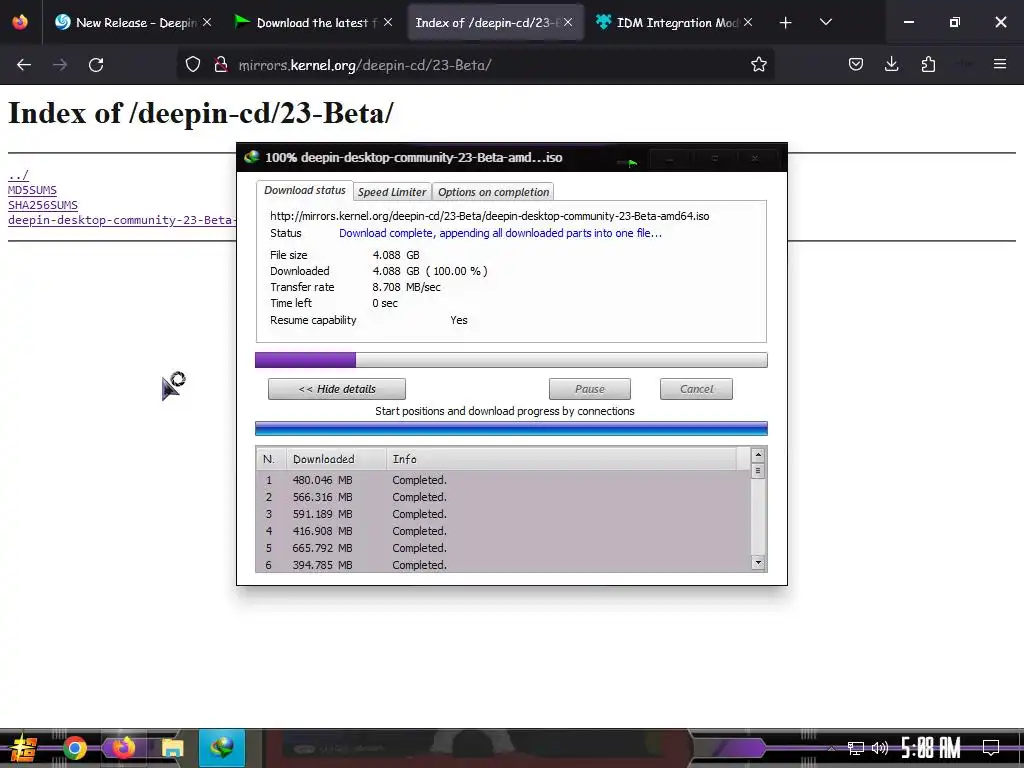The width and height of the screenshot is (1024, 768).
Task: Close the New Release - Deepin tab
Action: 206,23
